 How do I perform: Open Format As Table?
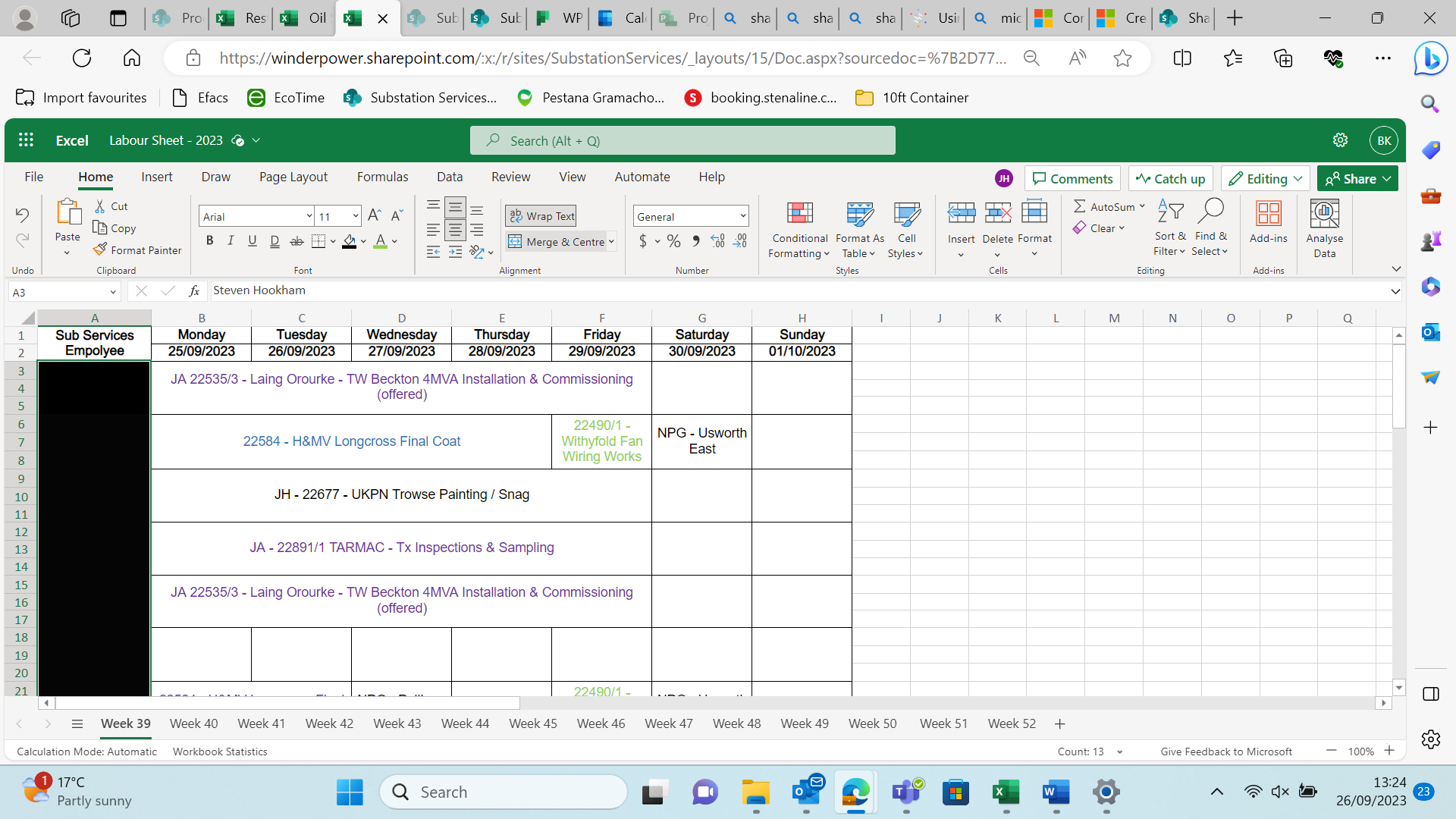point(859,230)
